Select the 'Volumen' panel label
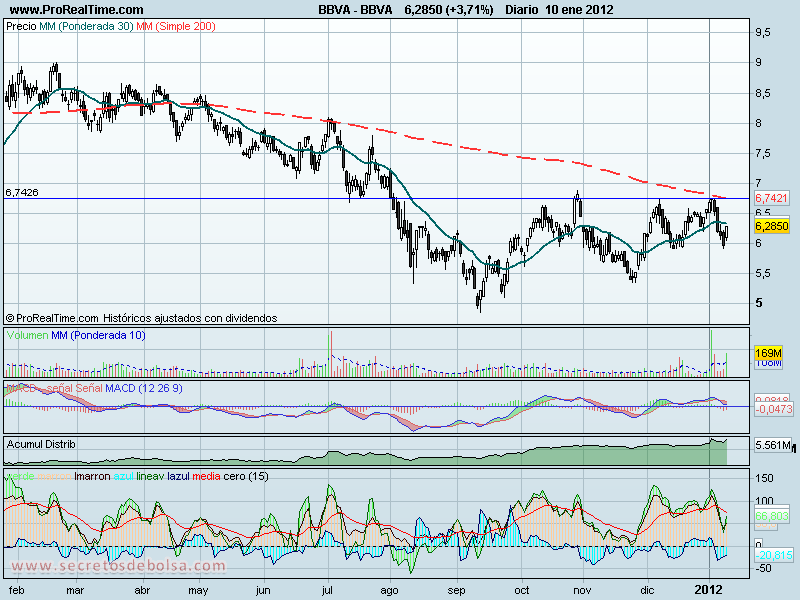Screen dimensions: 800x600 point(28,335)
